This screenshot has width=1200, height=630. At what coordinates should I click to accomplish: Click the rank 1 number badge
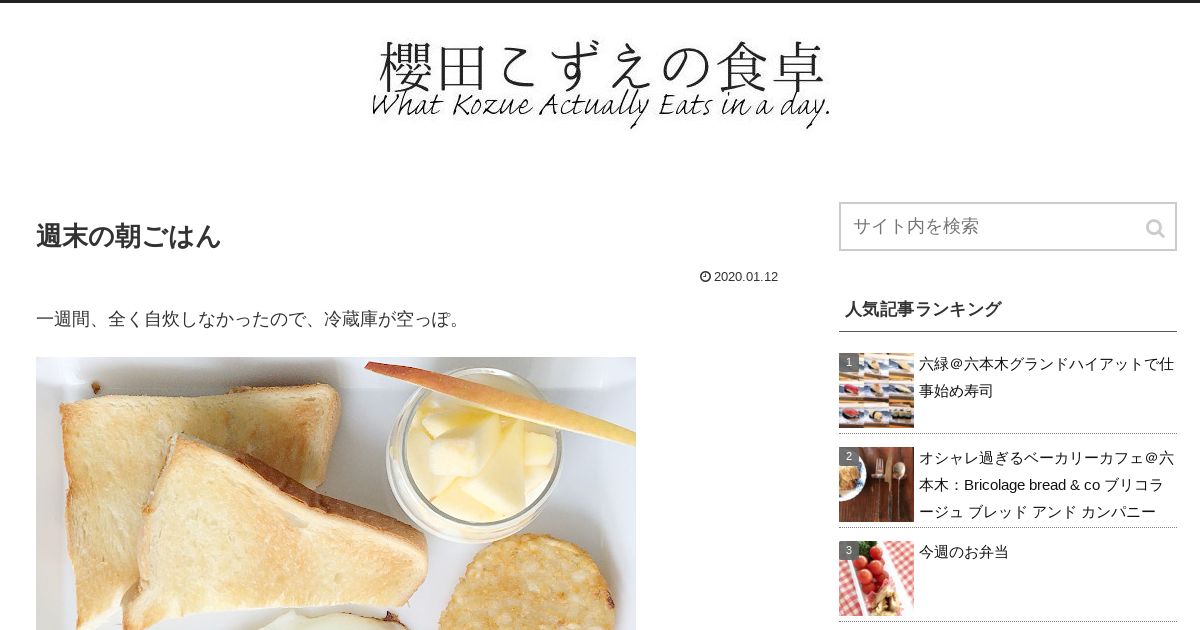849,362
